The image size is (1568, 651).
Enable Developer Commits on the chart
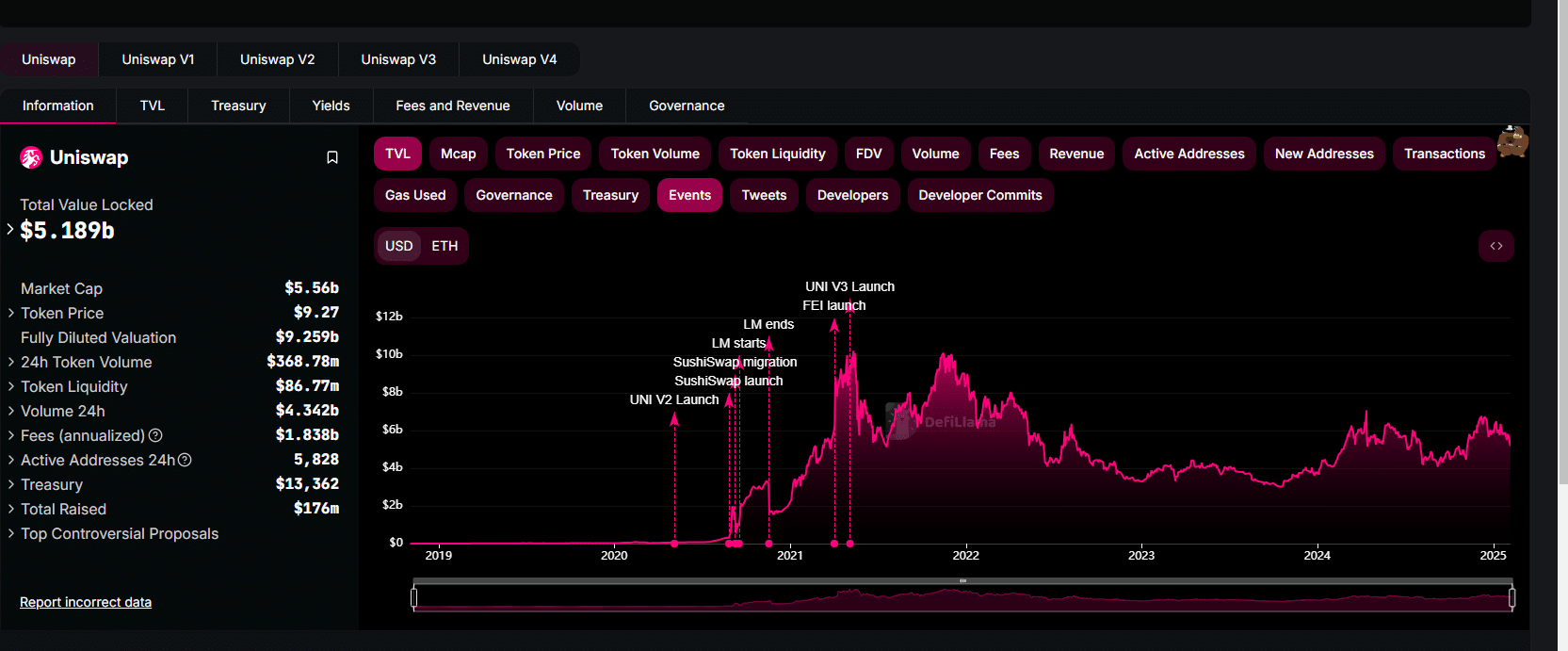[980, 195]
